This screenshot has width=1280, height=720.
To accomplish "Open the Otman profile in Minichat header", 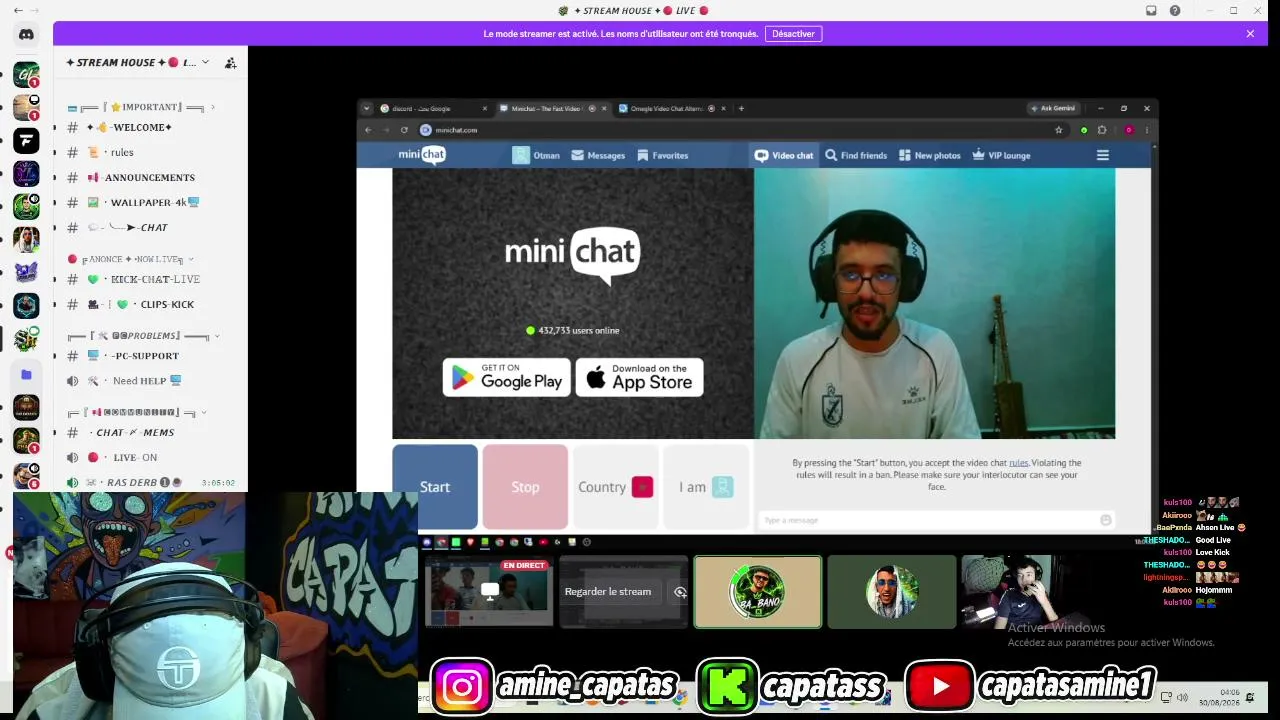I will pos(536,155).
